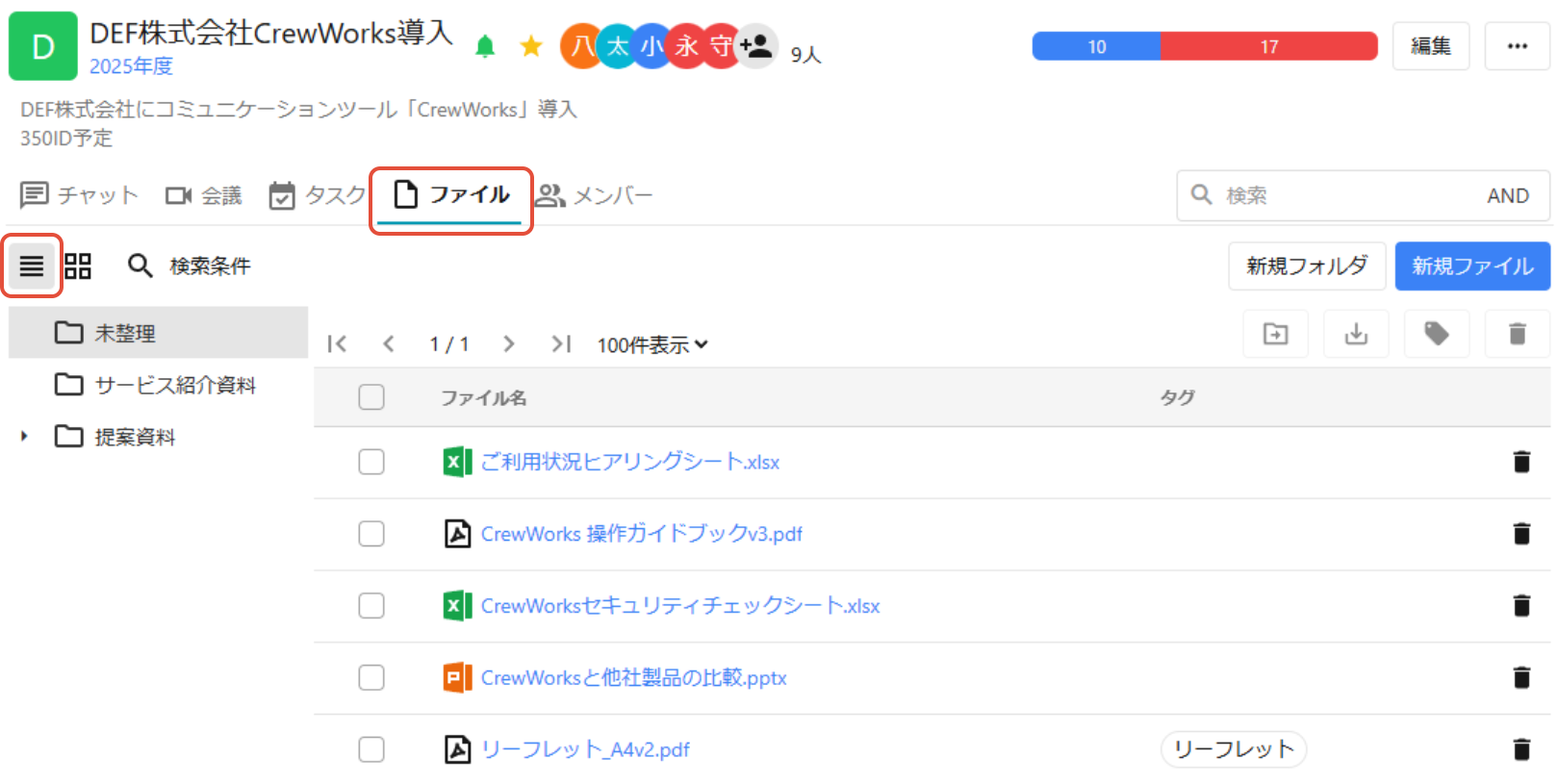Click the 守 member avatar

pos(721,46)
